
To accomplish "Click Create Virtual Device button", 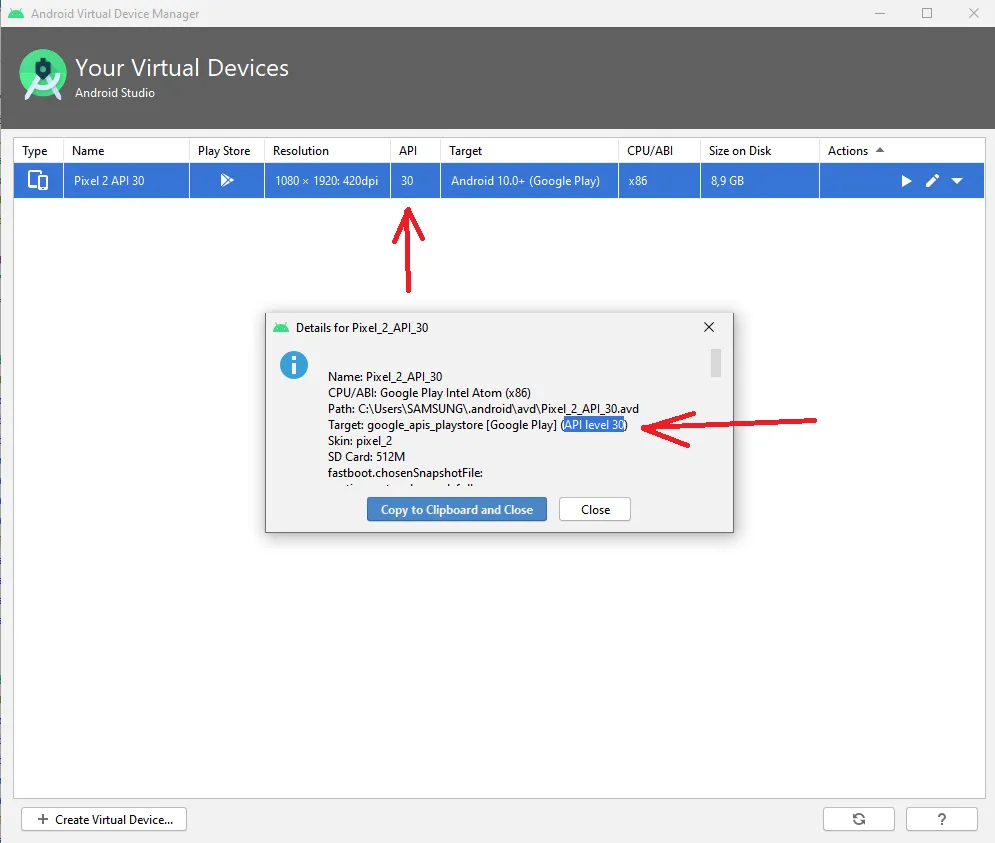I will tap(104, 819).
